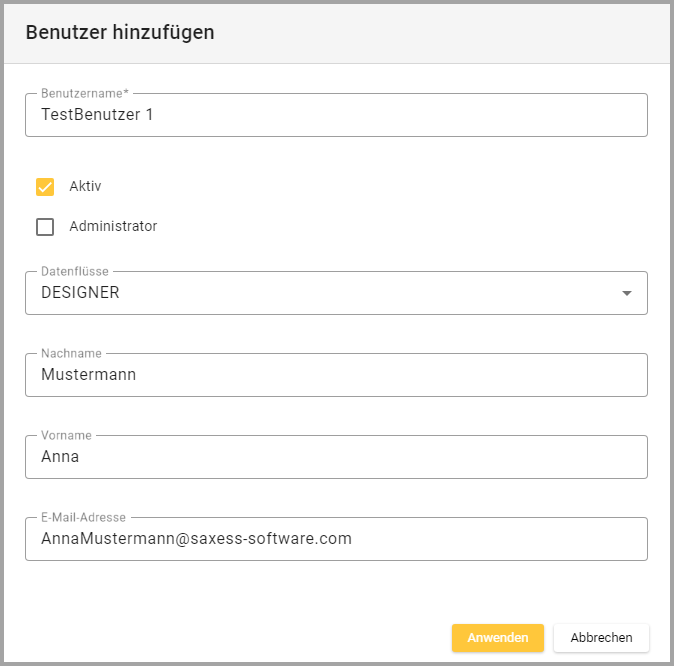
Task: Click the E-Mail-Adresse field label
Action: [83, 517]
